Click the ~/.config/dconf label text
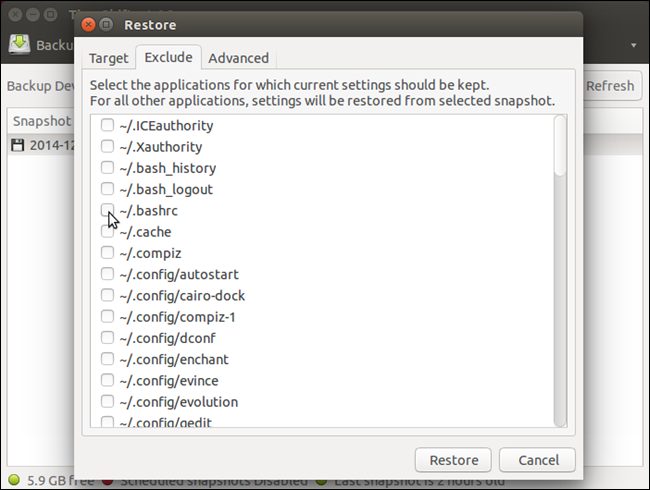 point(167,338)
